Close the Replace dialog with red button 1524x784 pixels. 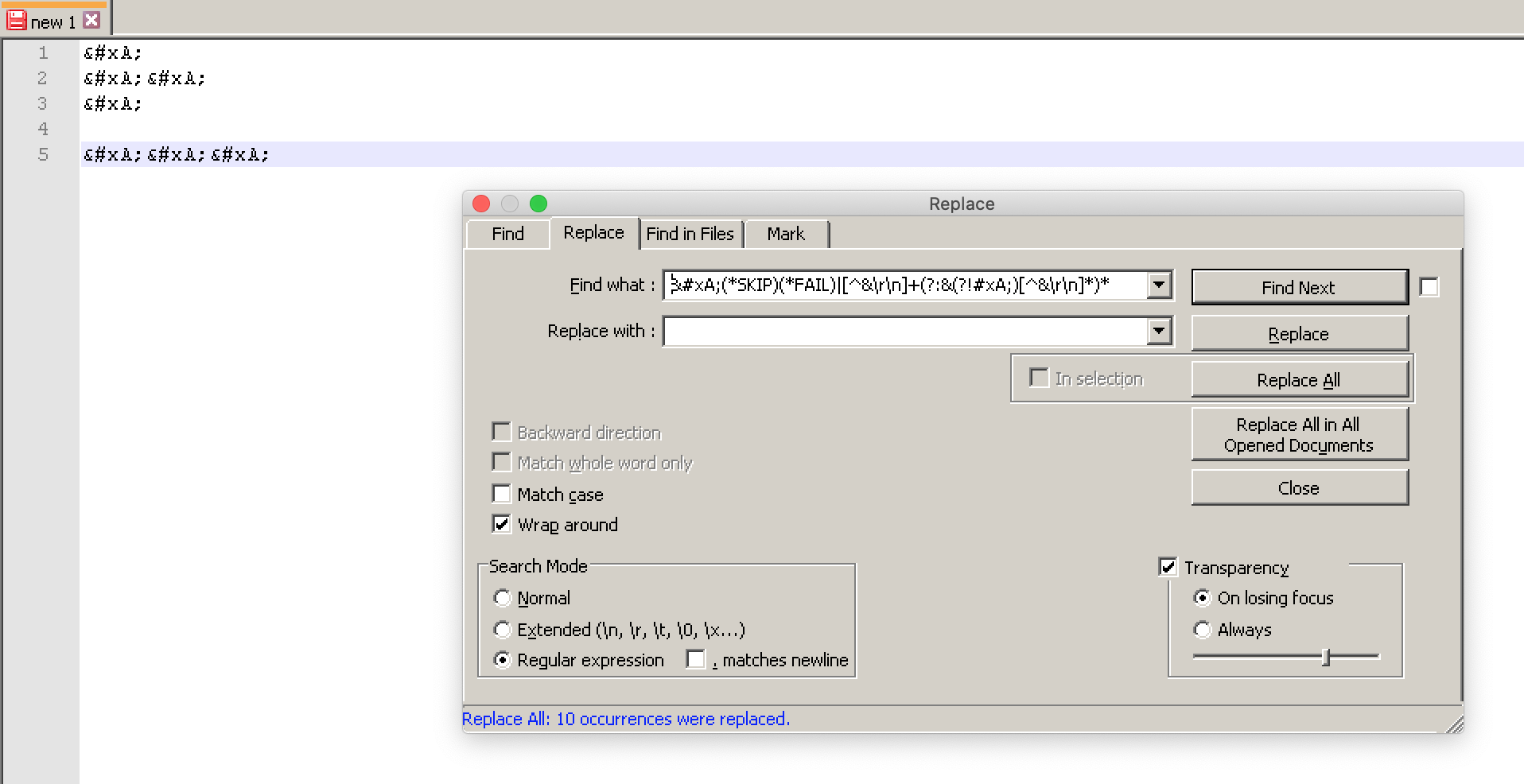pyautogui.click(x=481, y=204)
